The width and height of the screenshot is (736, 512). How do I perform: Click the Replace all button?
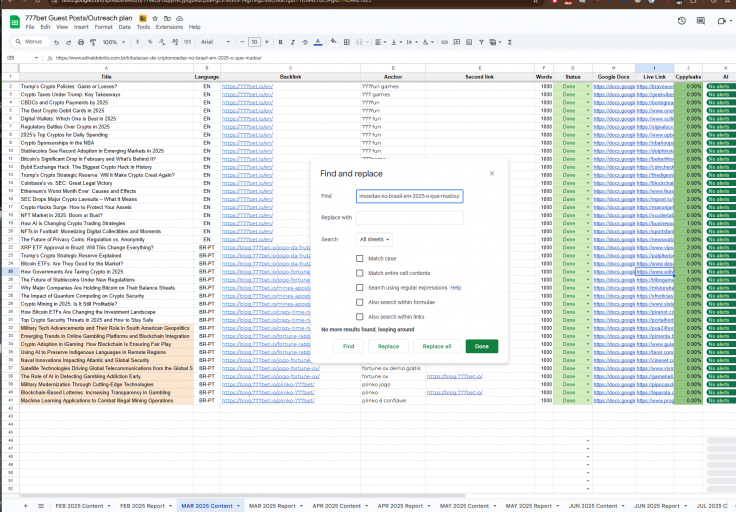click(437, 346)
